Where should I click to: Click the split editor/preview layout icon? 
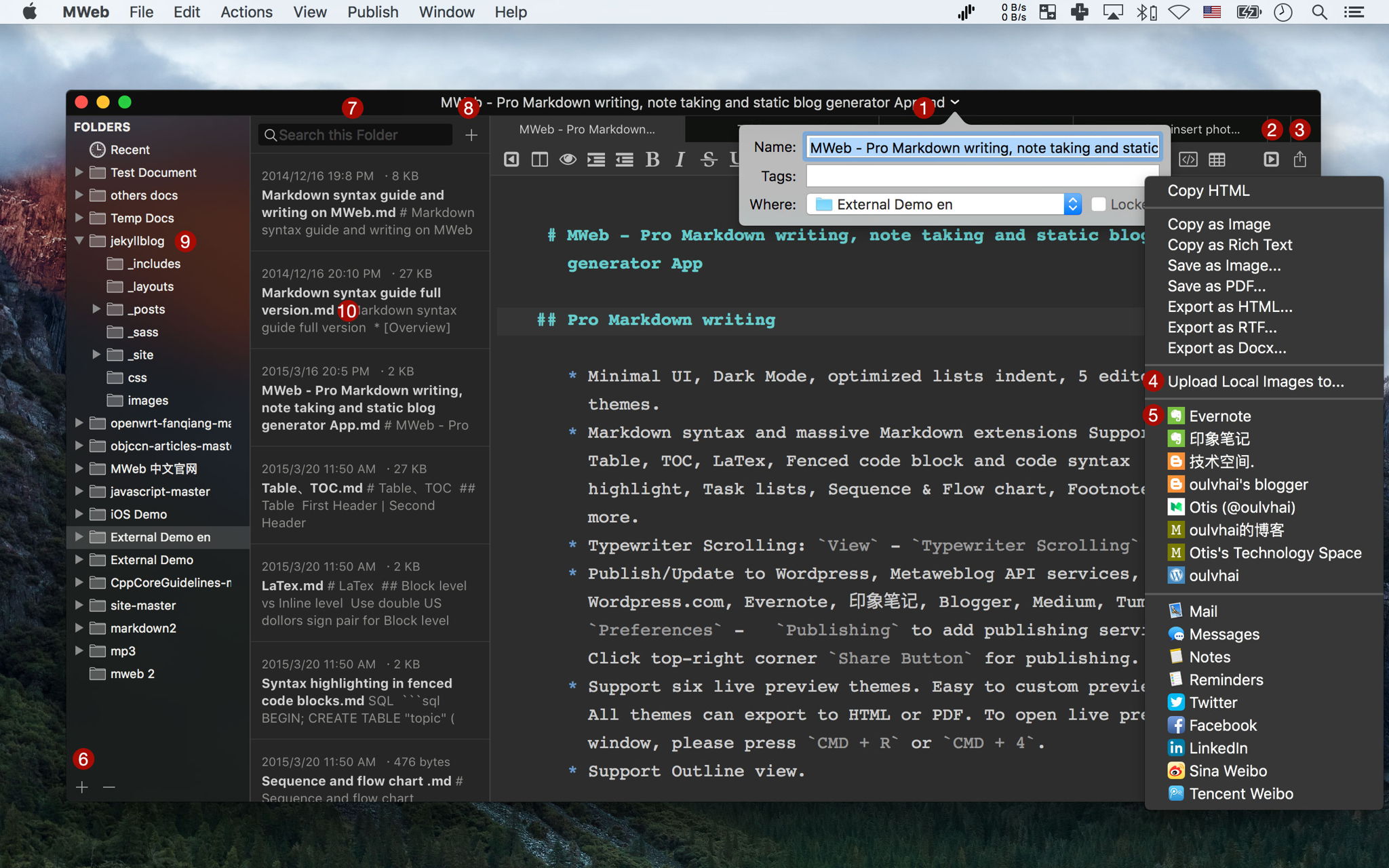(540, 159)
